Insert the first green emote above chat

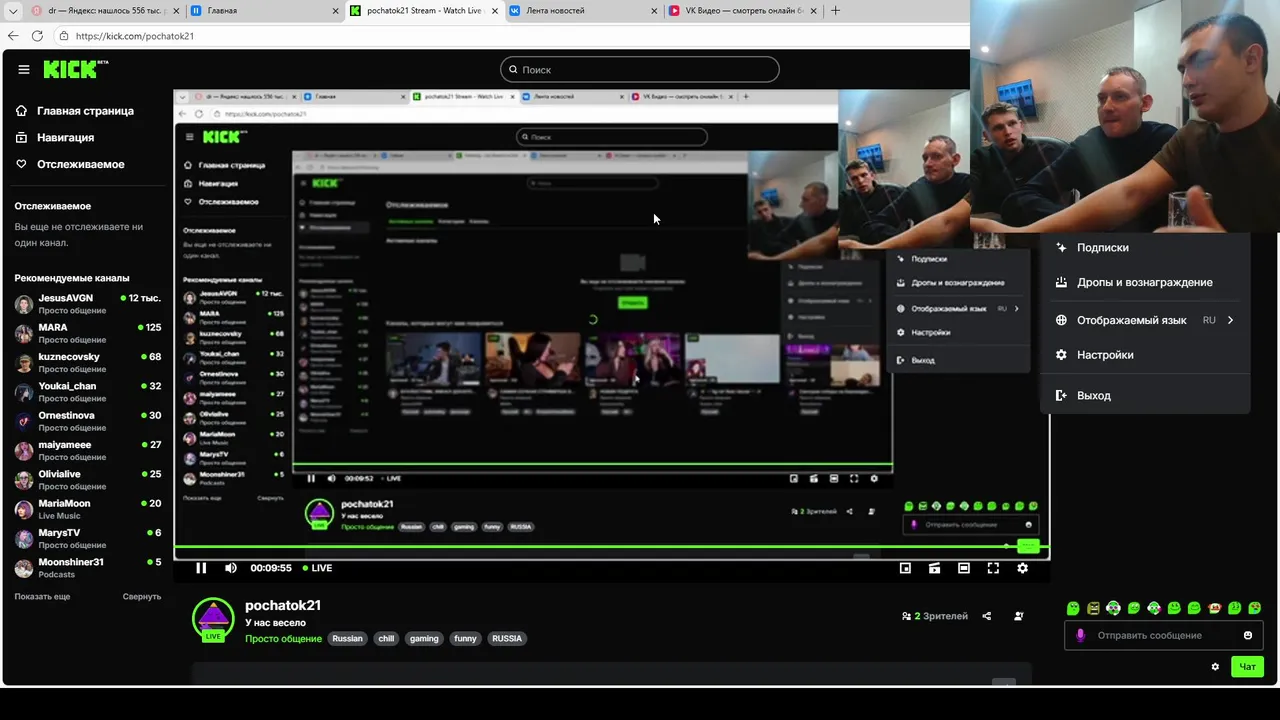1073,608
